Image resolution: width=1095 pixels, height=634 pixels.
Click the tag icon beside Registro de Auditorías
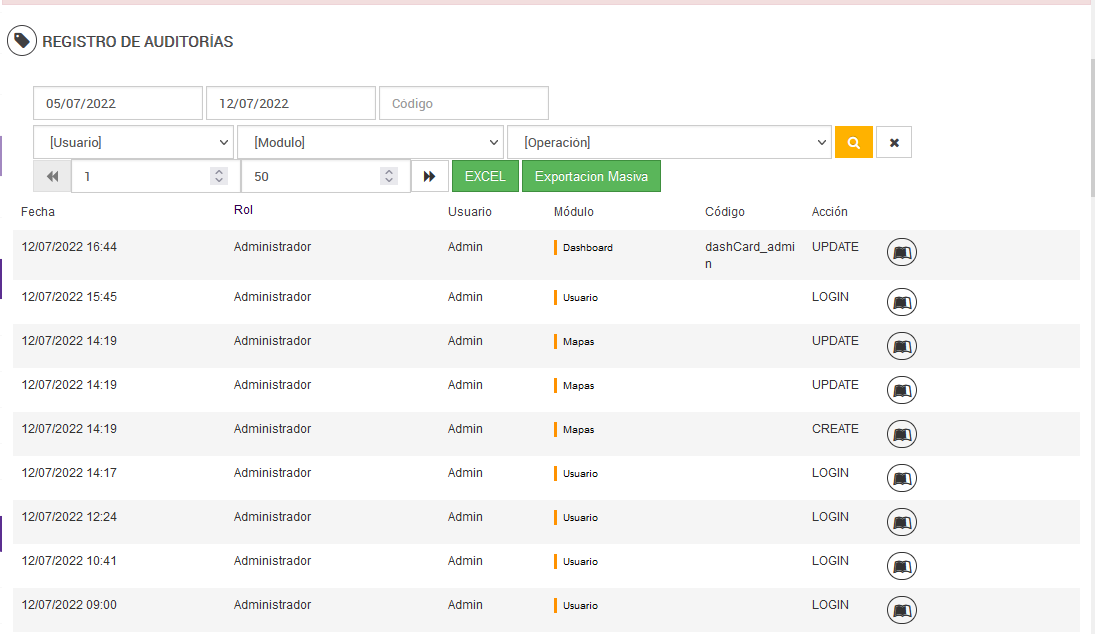tap(21, 41)
